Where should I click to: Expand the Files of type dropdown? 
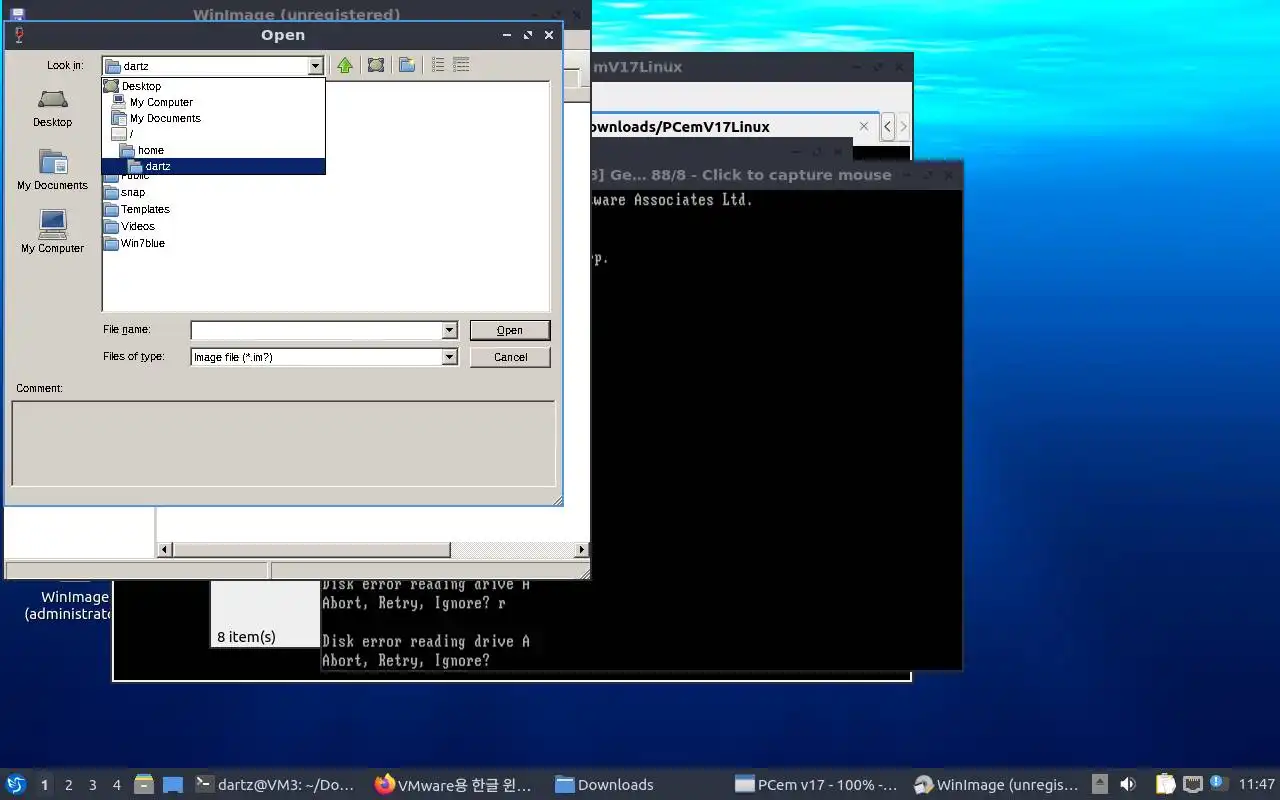[x=449, y=357]
